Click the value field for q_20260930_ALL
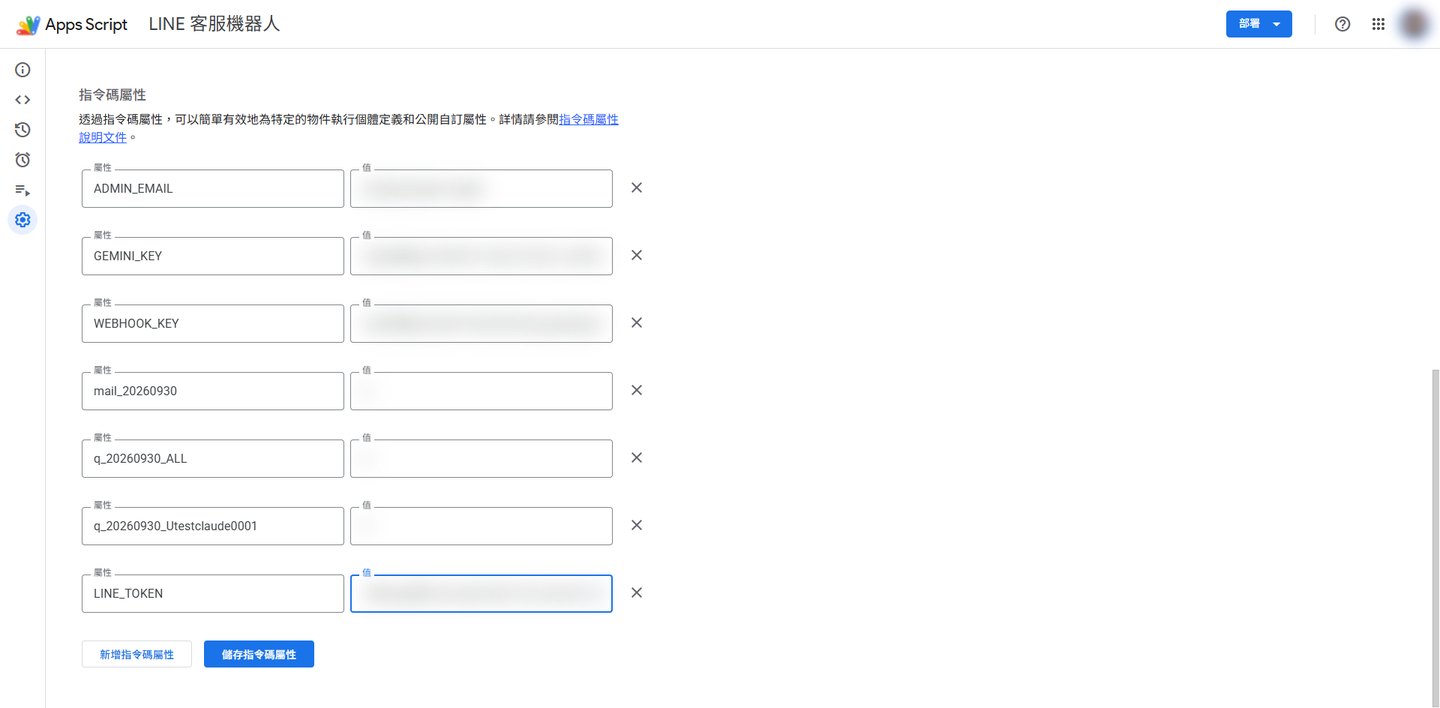 (x=481, y=458)
